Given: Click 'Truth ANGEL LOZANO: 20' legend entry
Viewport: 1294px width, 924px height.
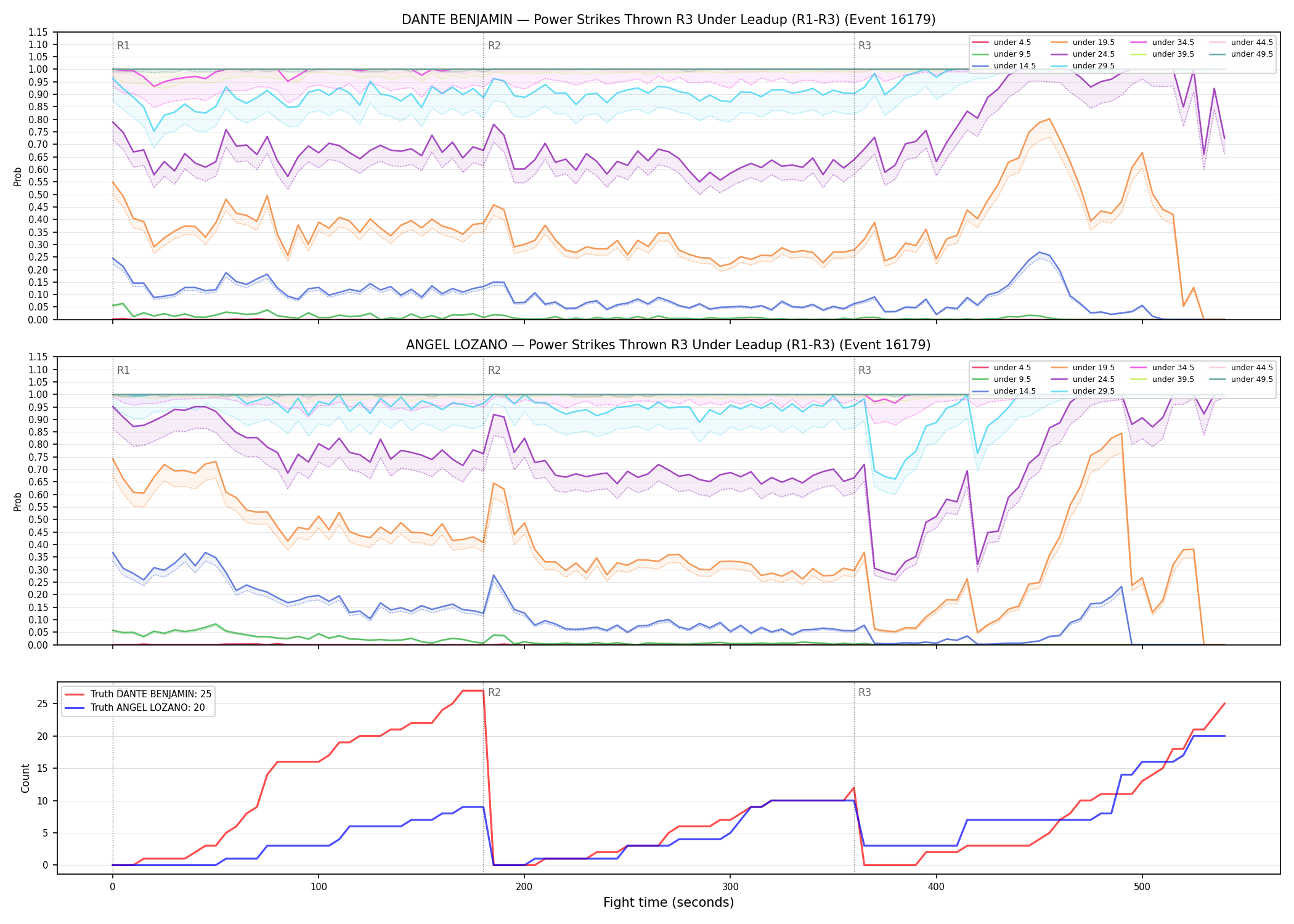Looking at the screenshot, I should coord(136,708).
